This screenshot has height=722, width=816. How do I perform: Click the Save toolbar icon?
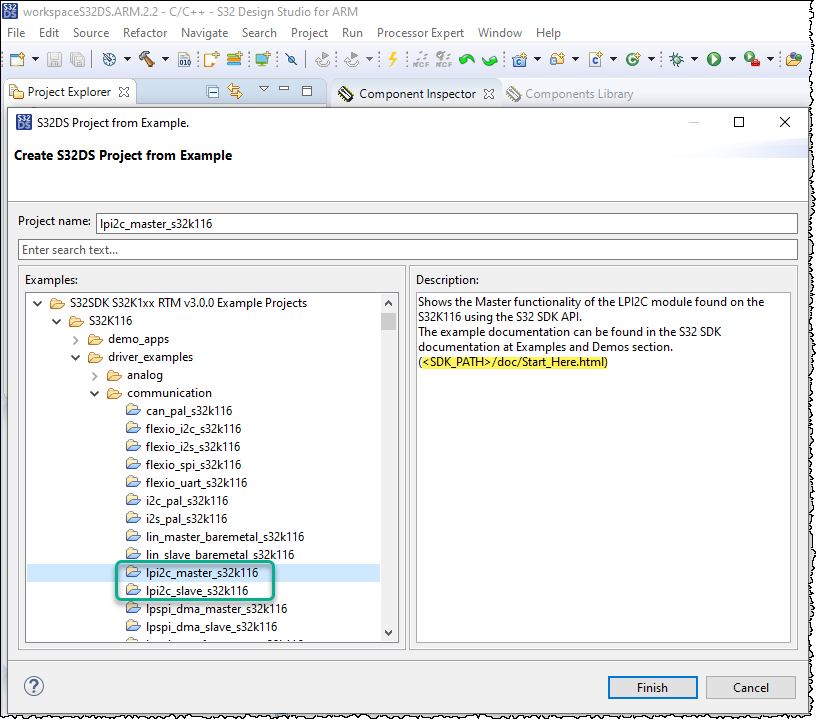55,59
